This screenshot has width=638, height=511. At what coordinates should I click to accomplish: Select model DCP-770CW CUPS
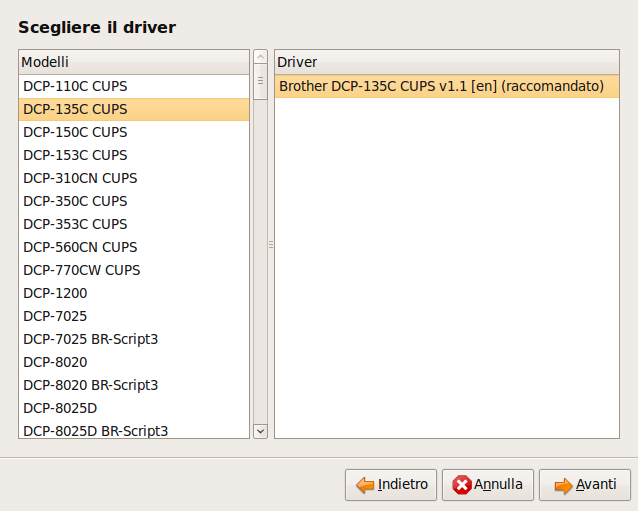(134, 270)
